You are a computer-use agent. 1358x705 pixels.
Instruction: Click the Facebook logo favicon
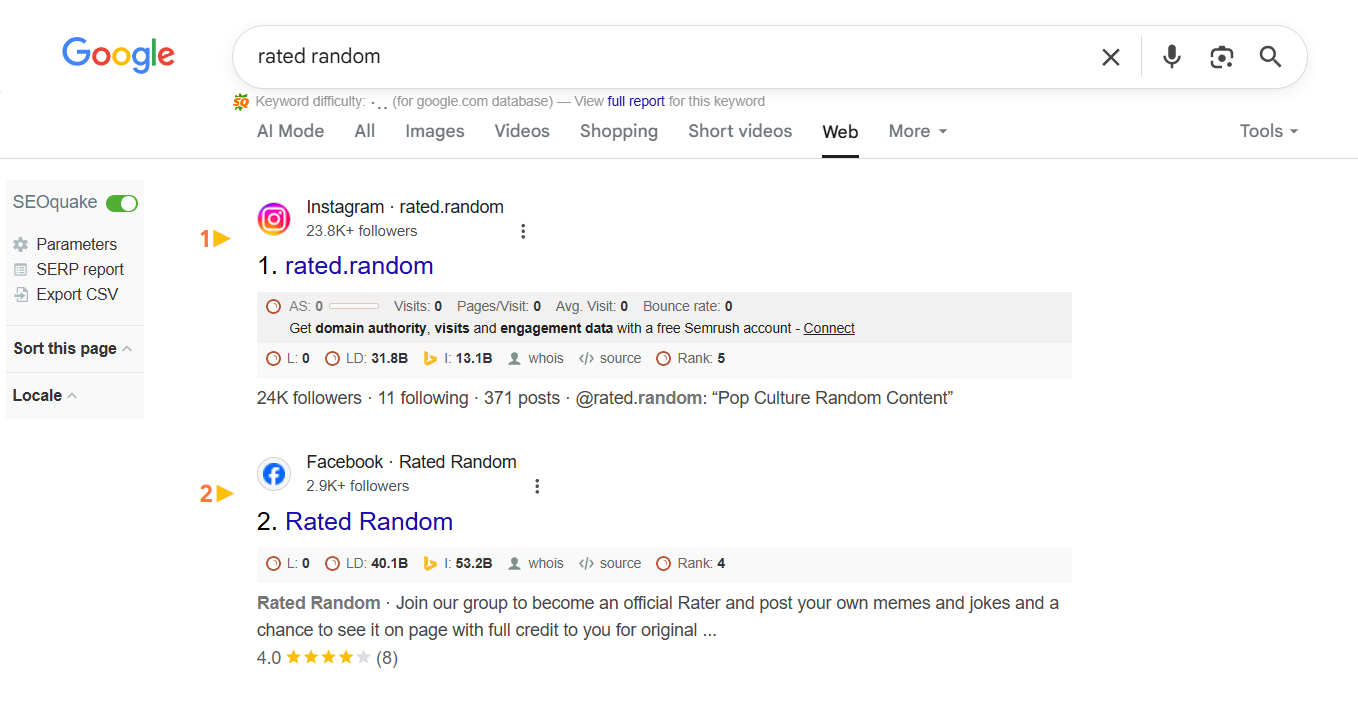point(274,474)
